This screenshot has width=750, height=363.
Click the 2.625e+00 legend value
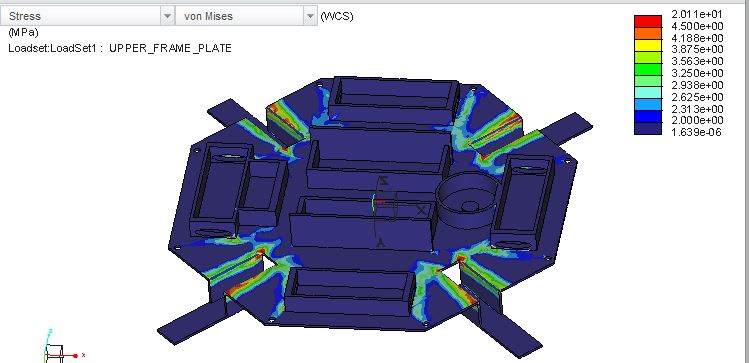click(x=697, y=97)
